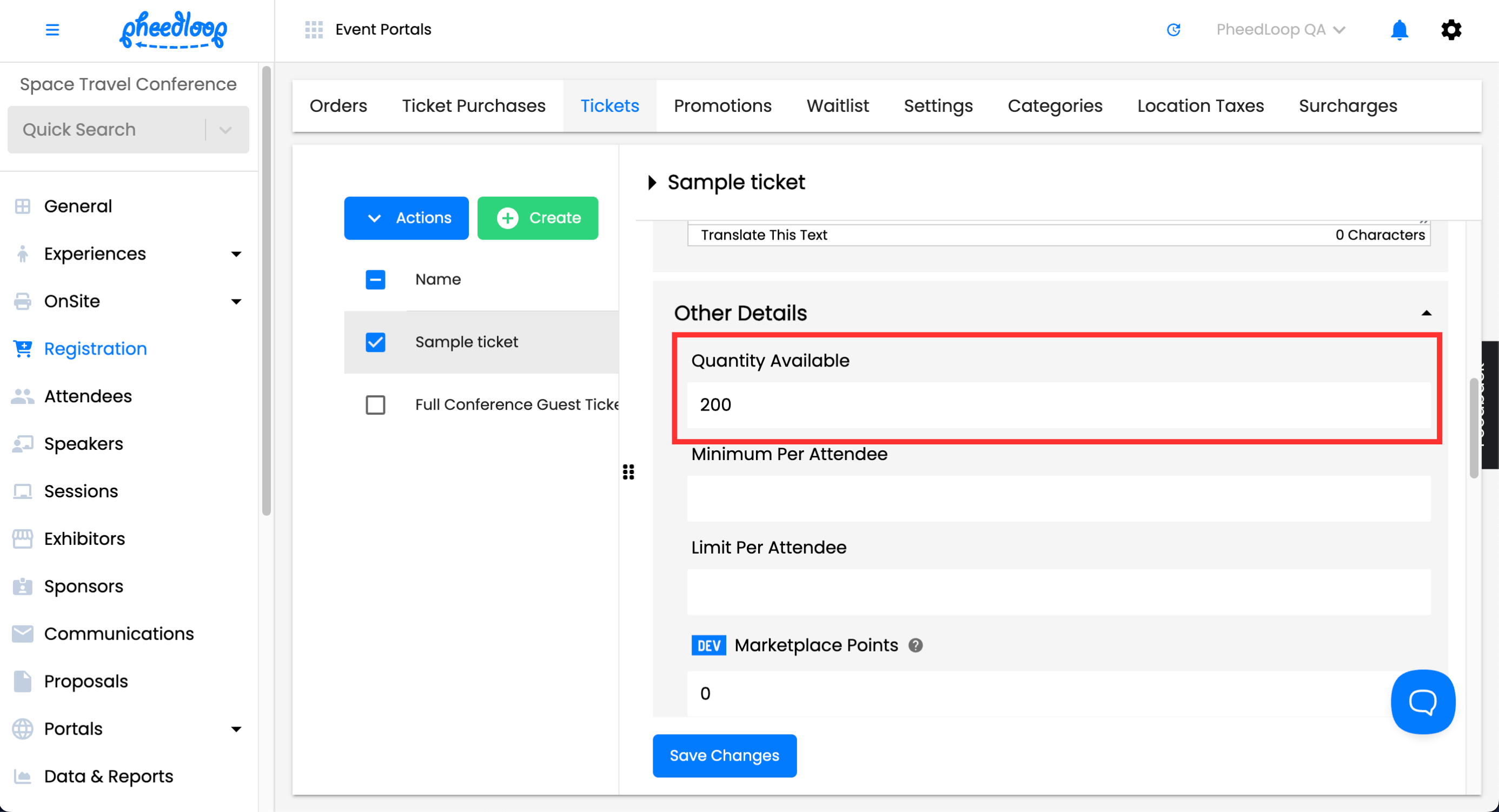Open Registration in the sidebar
Image resolution: width=1499 pixels, height=812 pixels.
click(x=95, y=348)
